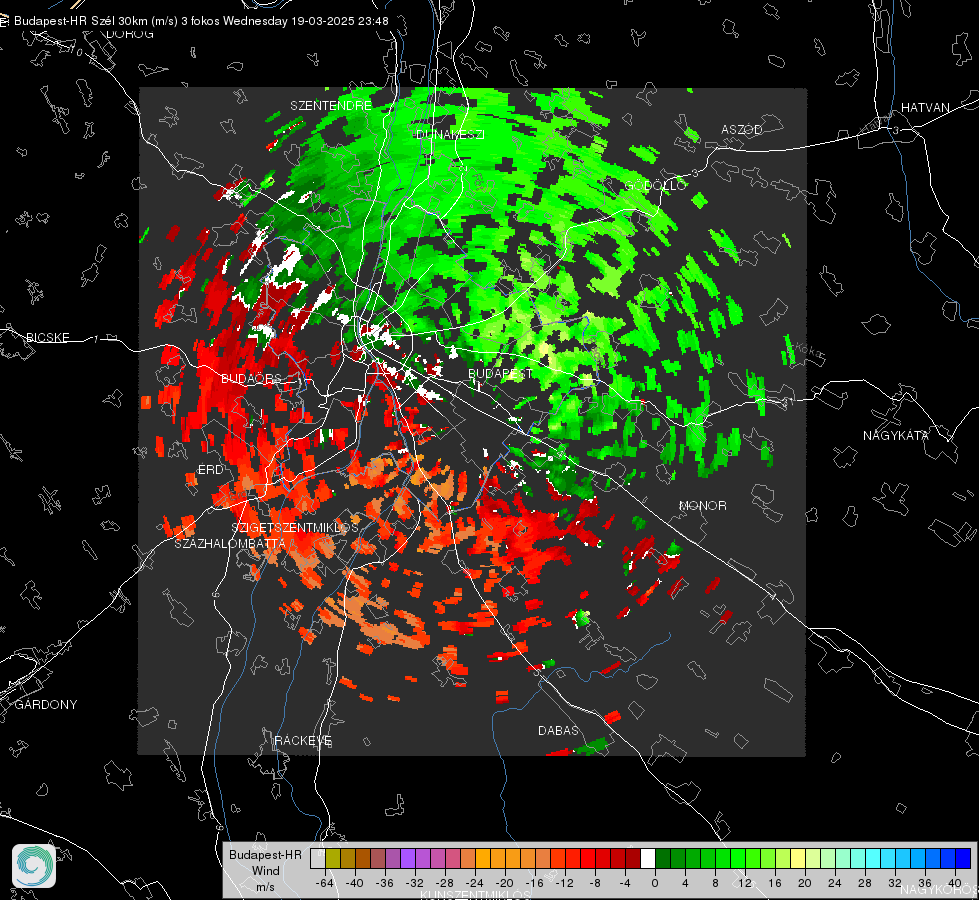Click the GÖDÖLLŐ town label
This screenshot has height=900, width=979.
pos(656,185)
